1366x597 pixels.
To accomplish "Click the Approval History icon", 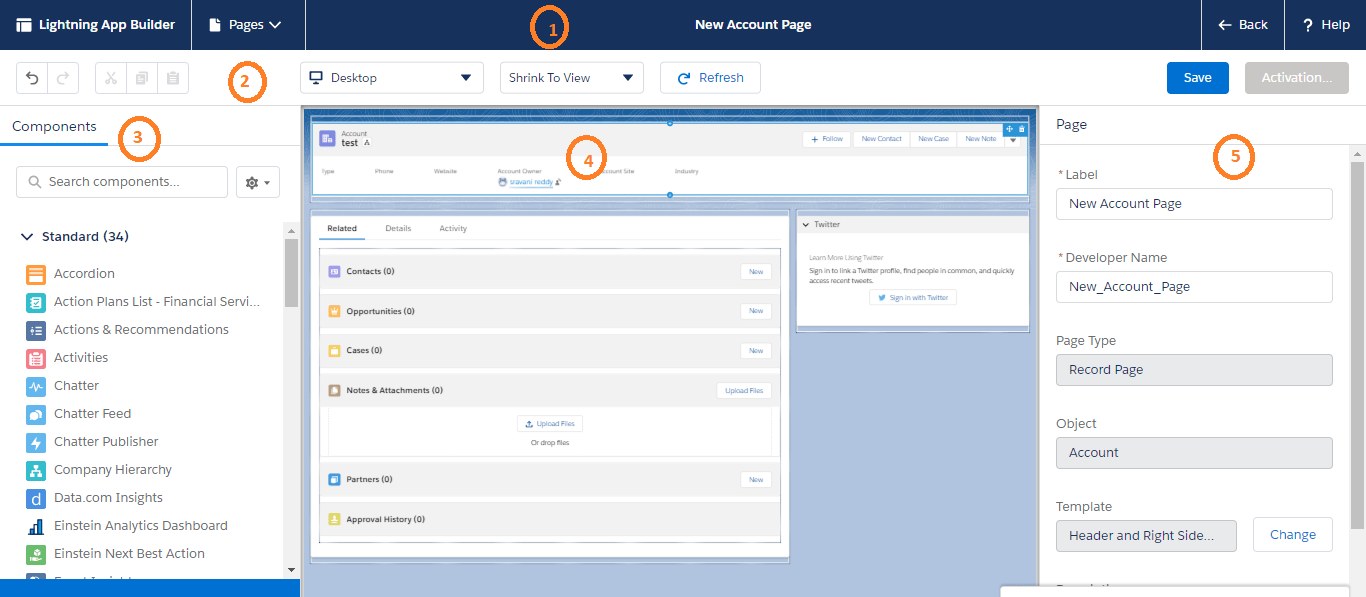I will (335, 520).
